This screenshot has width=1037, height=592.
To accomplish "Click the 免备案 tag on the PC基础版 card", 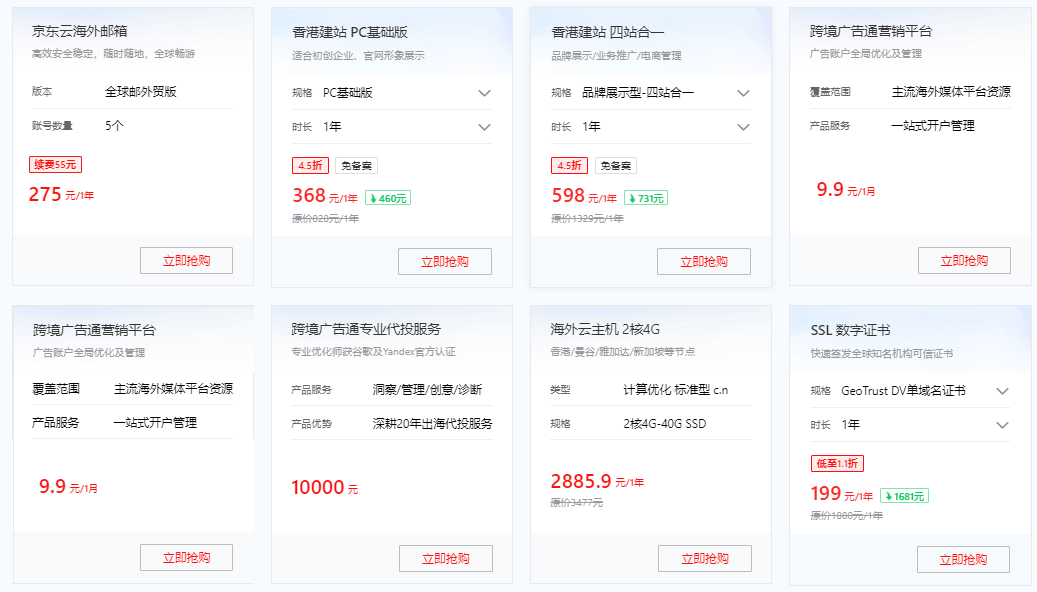I will click(357, 166).
